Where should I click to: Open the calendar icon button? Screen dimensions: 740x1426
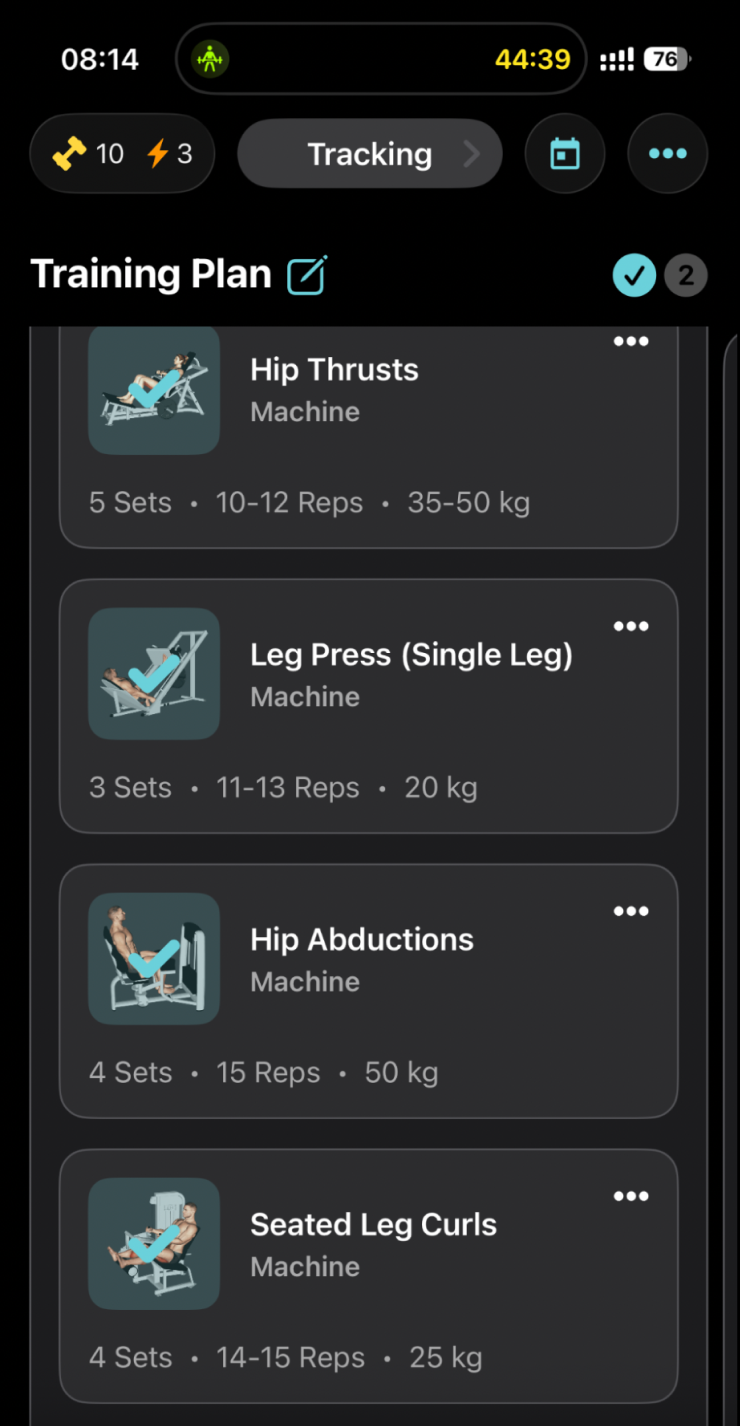tap(565, 154)
